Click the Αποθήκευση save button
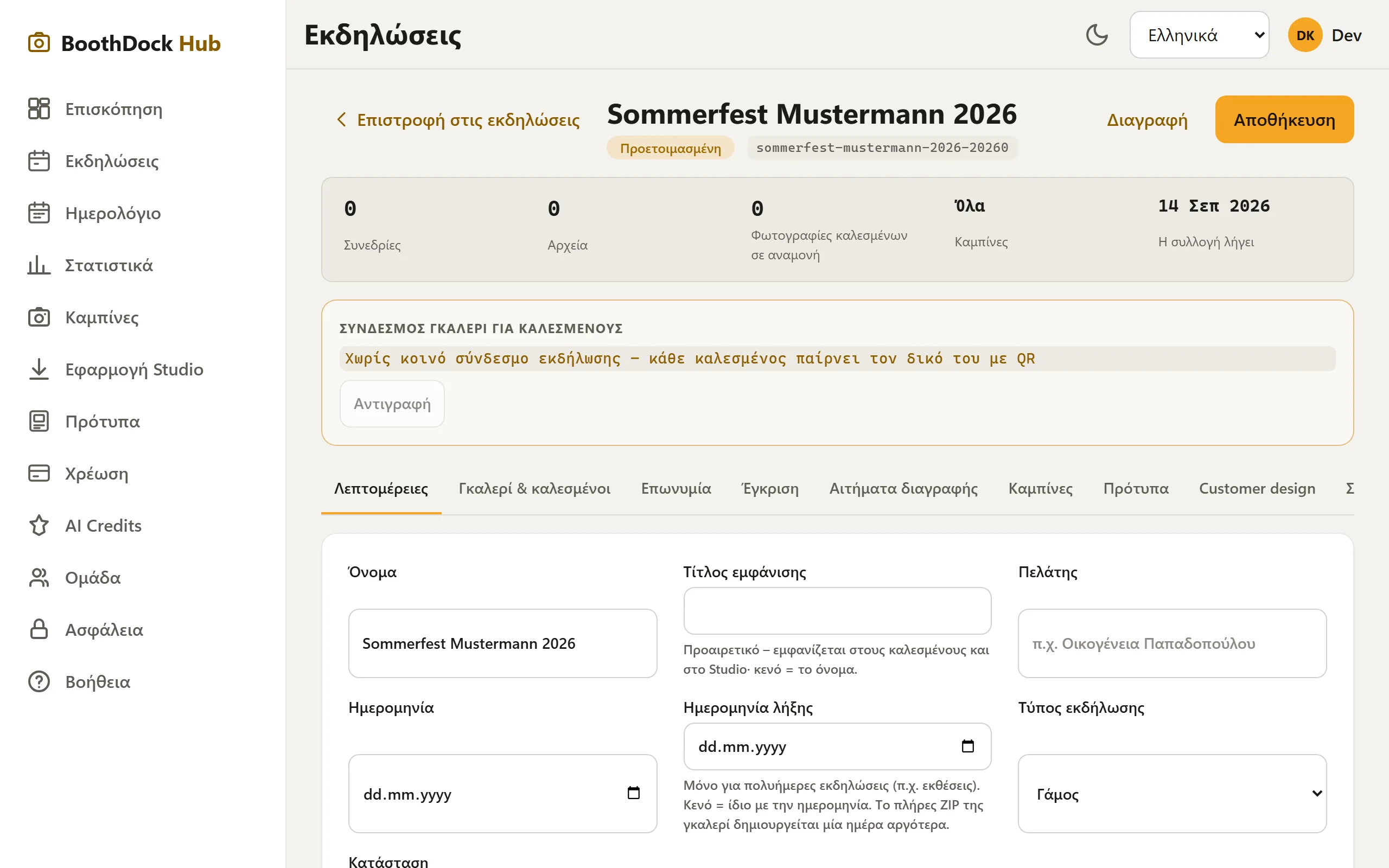The height and width of the screenshot is (868, 1389). click(x=1284, y=119)
